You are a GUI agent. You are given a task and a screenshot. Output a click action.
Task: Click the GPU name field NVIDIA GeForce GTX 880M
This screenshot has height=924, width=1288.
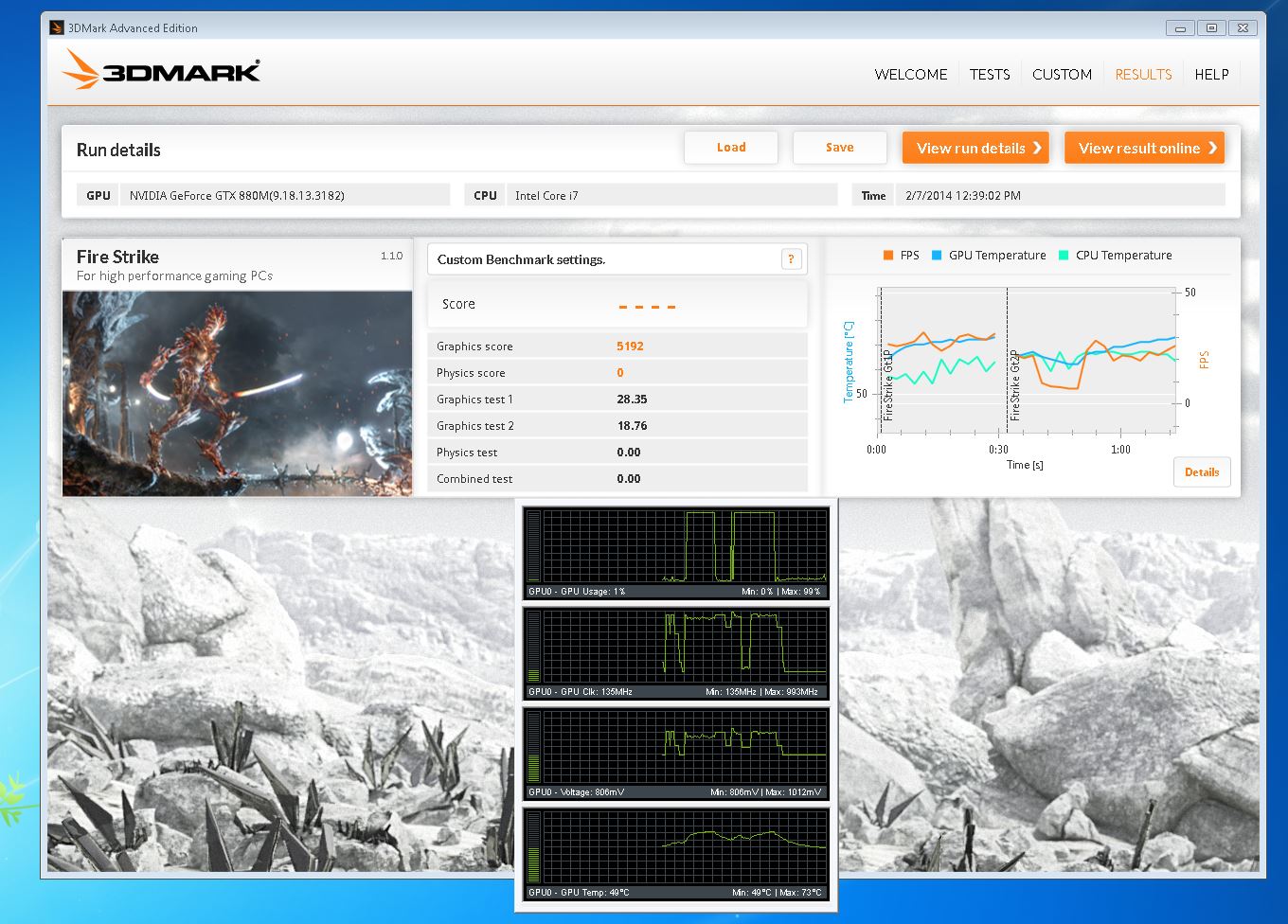click(285, 195)
